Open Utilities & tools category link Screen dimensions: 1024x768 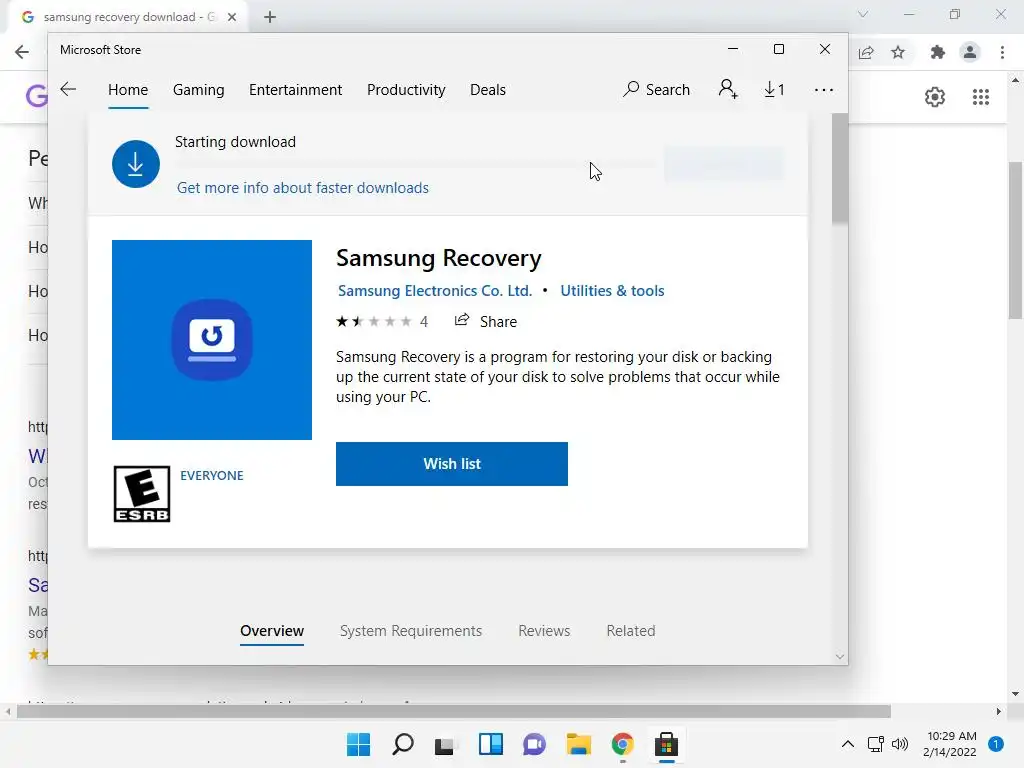pos(612,291)
